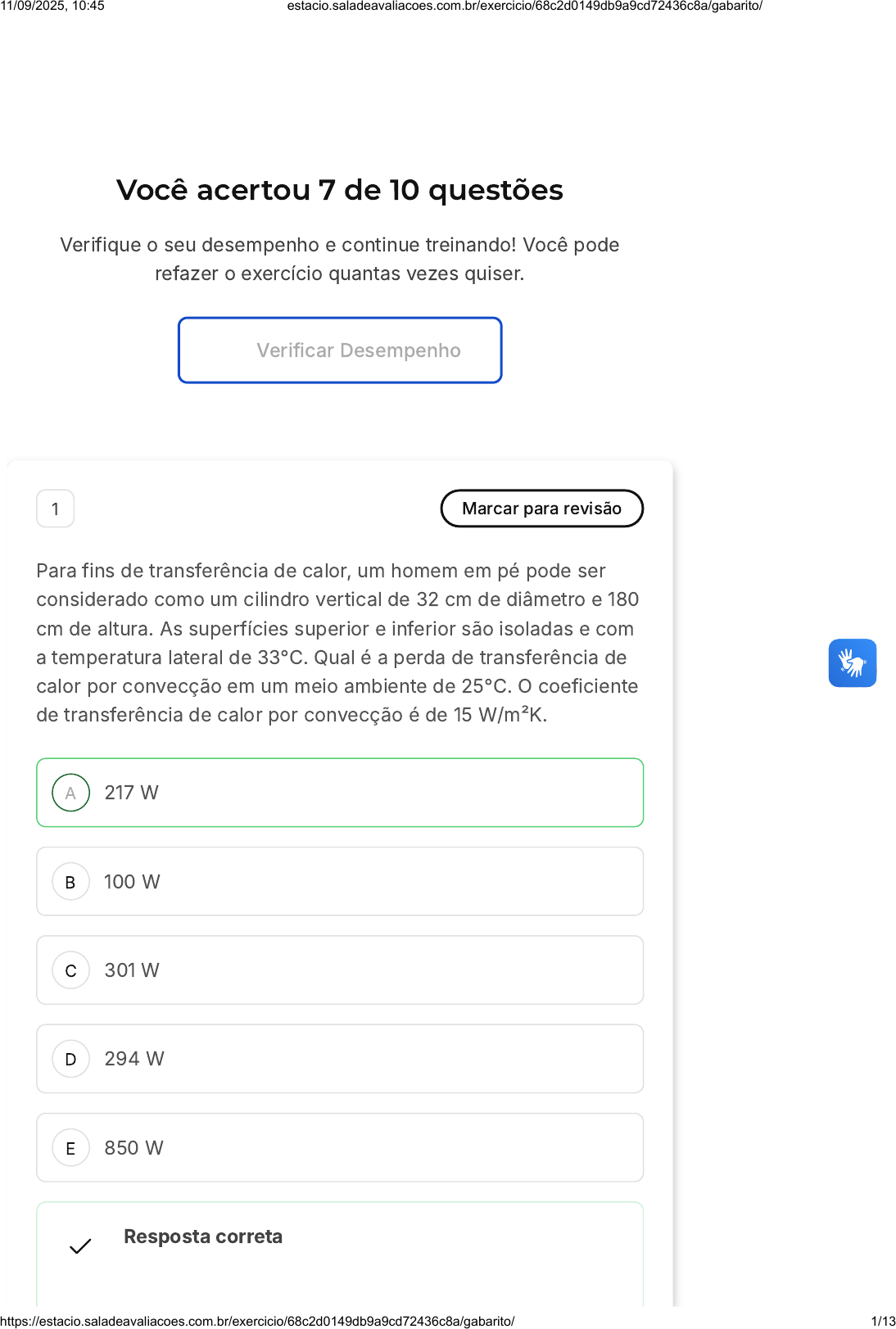Choose the 294 W answer row
The width and height of the screenshot is (896, 1329).
[340, 1059]
